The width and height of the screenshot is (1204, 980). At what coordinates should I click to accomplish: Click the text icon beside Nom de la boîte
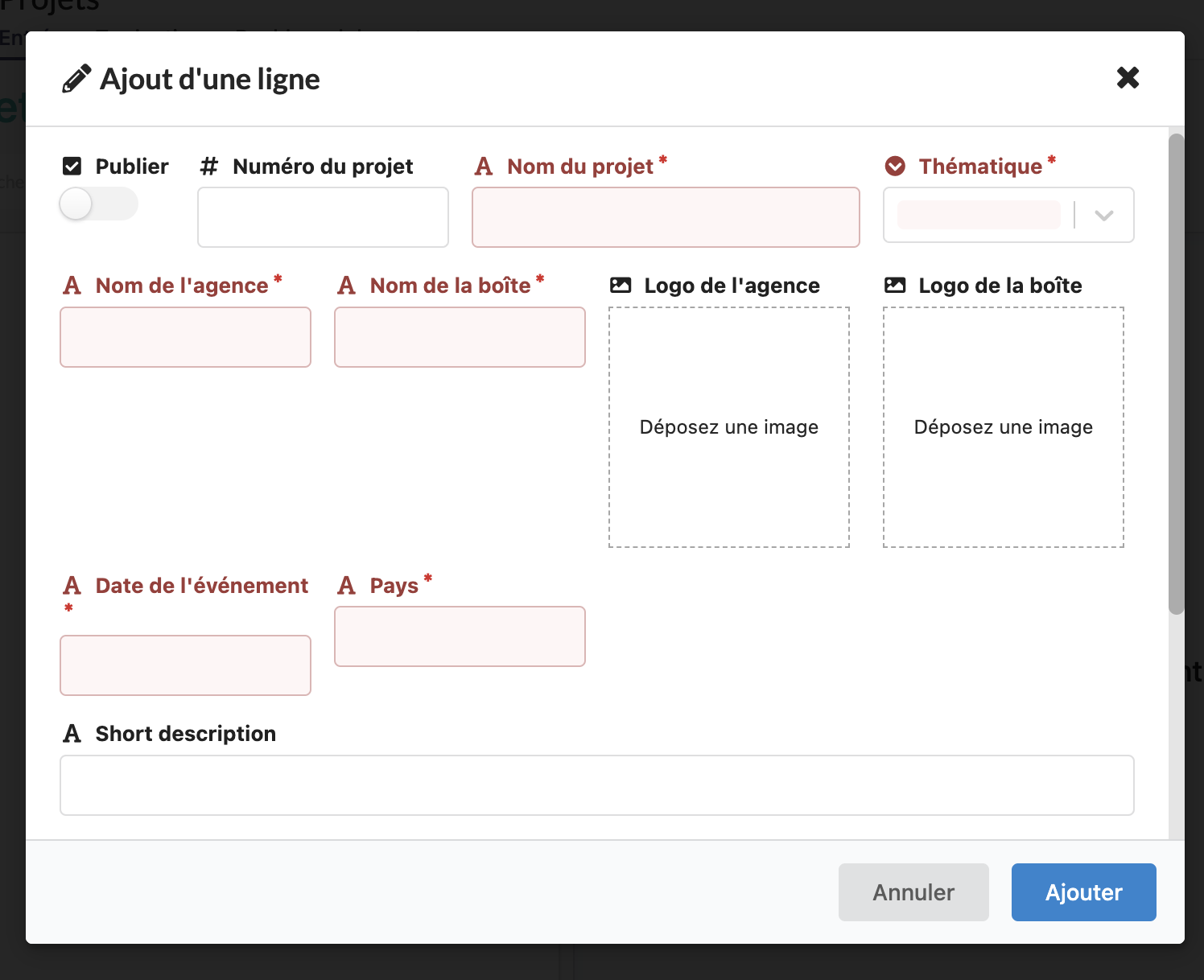click(x=347, y=286)
